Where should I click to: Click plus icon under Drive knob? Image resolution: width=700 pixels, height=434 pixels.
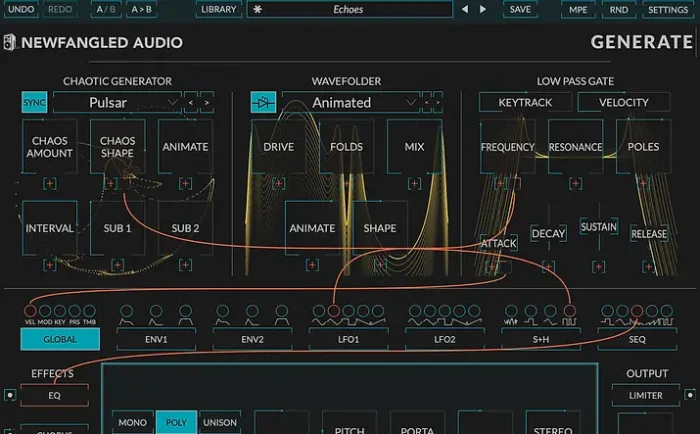click(x=278, y=182)
